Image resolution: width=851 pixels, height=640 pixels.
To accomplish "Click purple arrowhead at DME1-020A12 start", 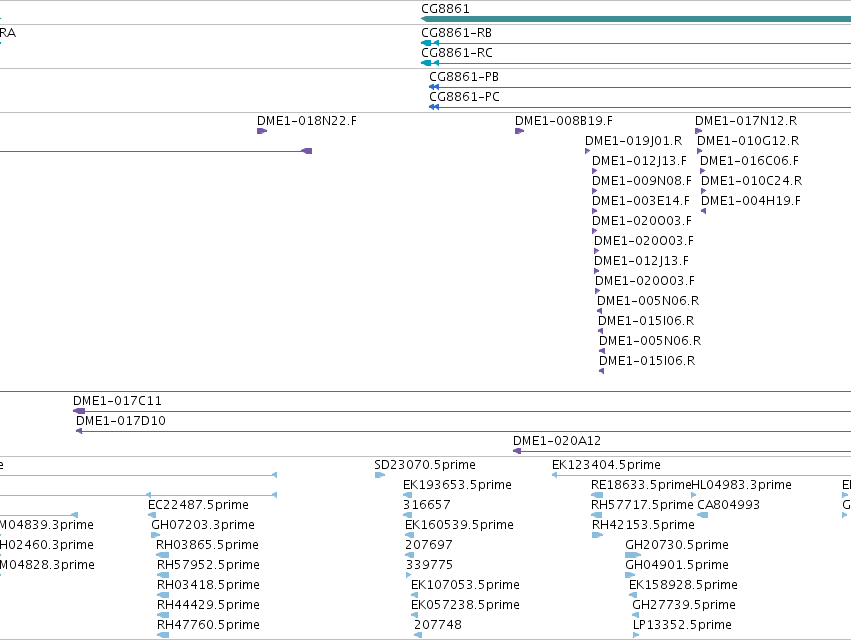I will 517,451.
